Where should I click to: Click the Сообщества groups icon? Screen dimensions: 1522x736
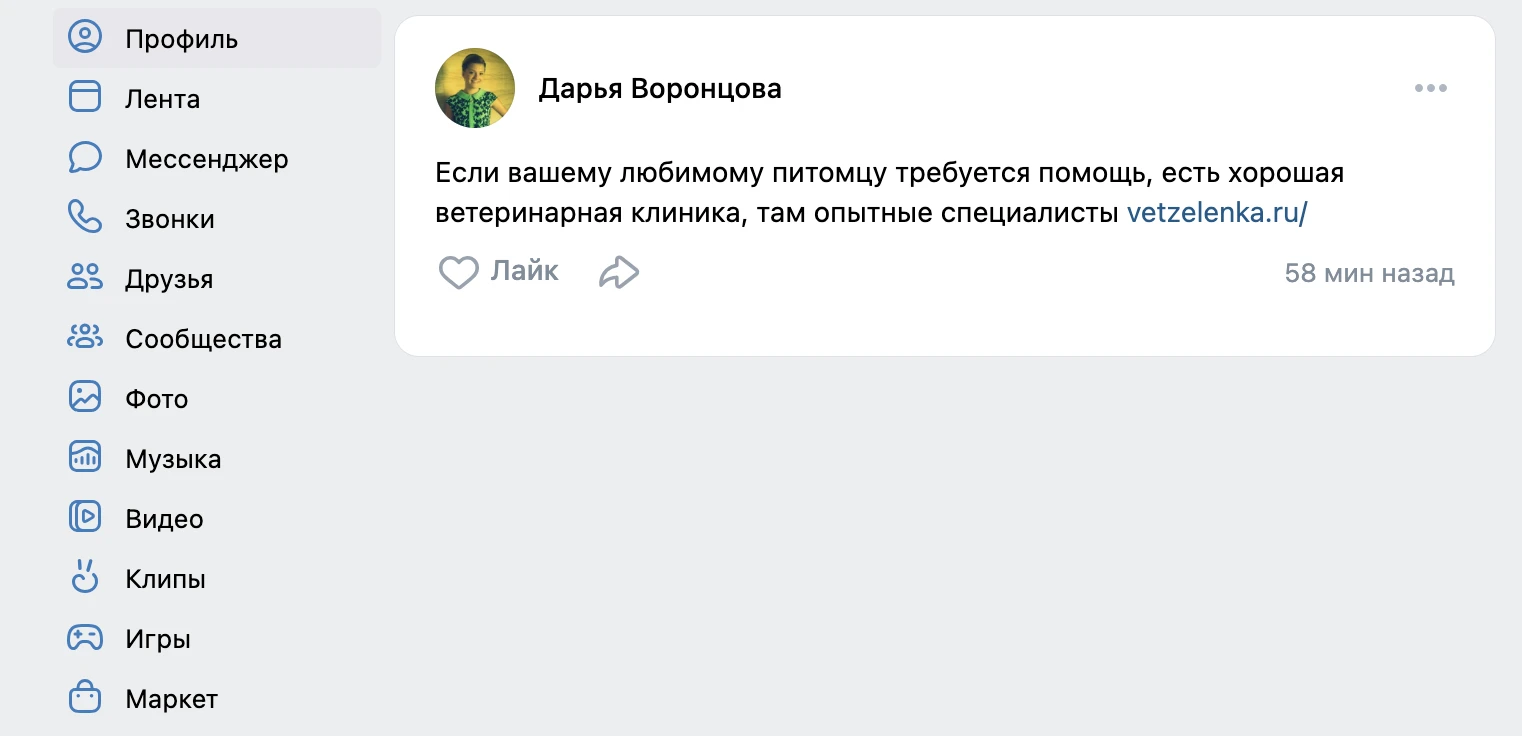point(85,337)
